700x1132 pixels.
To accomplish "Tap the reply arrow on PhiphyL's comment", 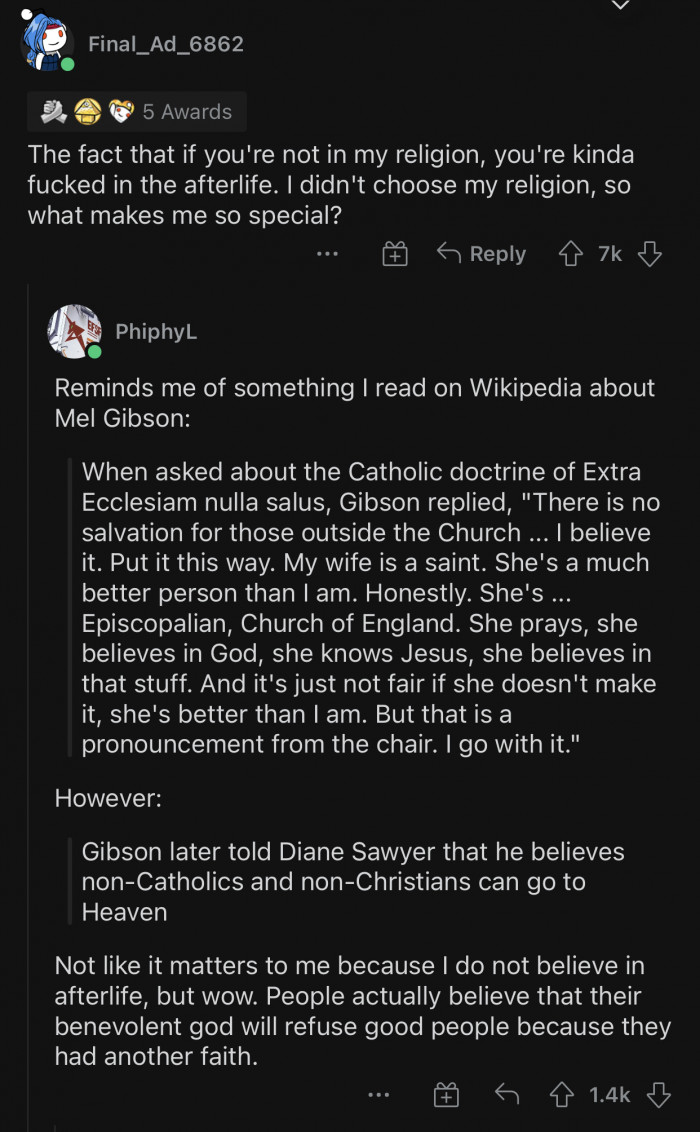I will 508,1094.
